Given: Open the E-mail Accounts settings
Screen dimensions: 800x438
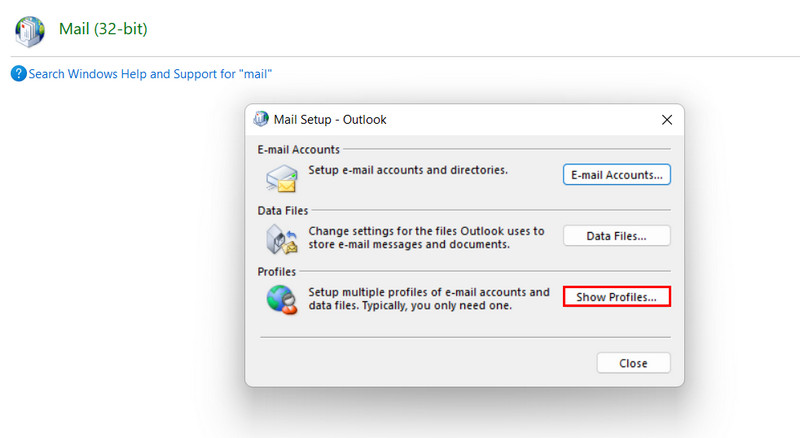Looking at the screenshot, I should (x=616, y=175).
